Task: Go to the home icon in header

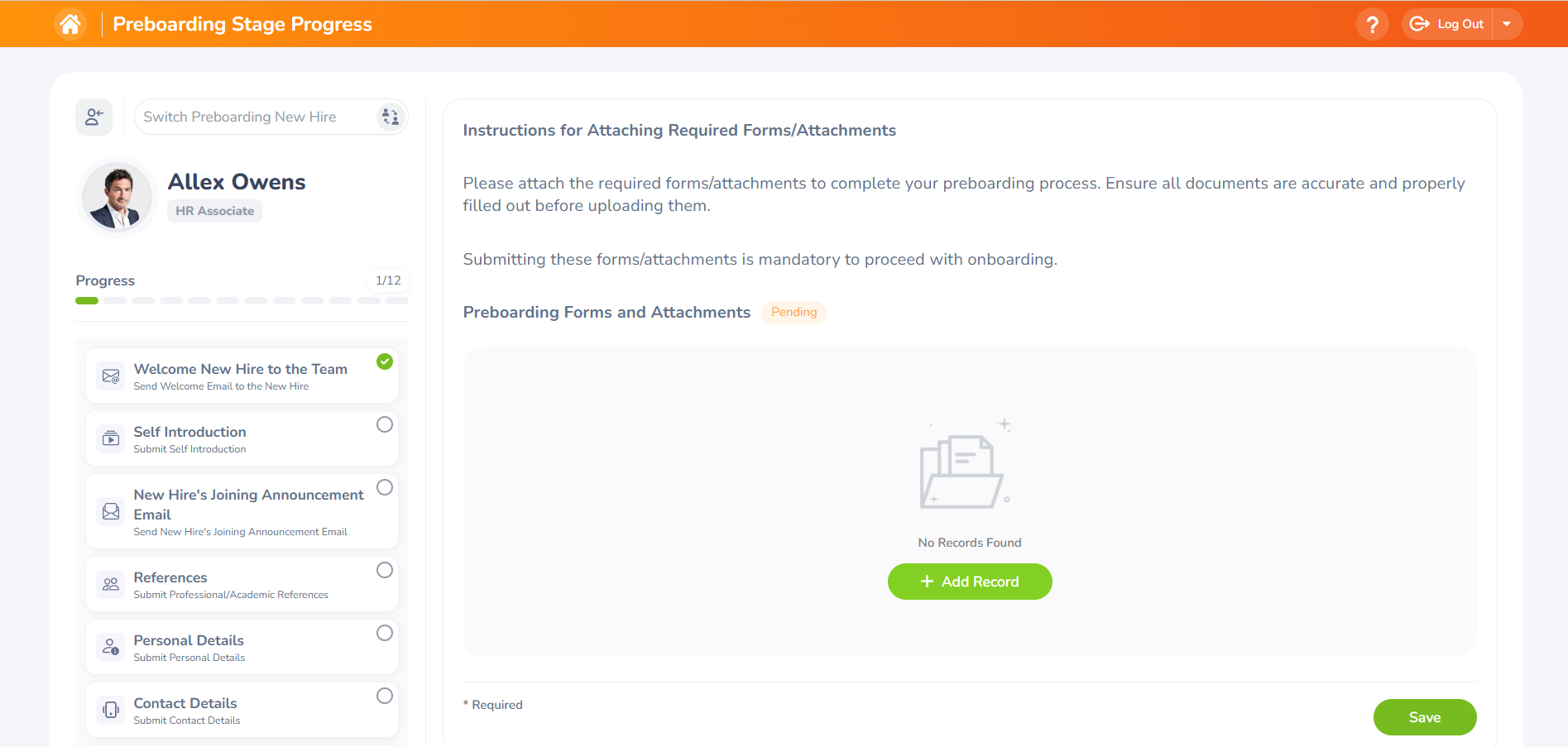Action: [x=70, y=24]
